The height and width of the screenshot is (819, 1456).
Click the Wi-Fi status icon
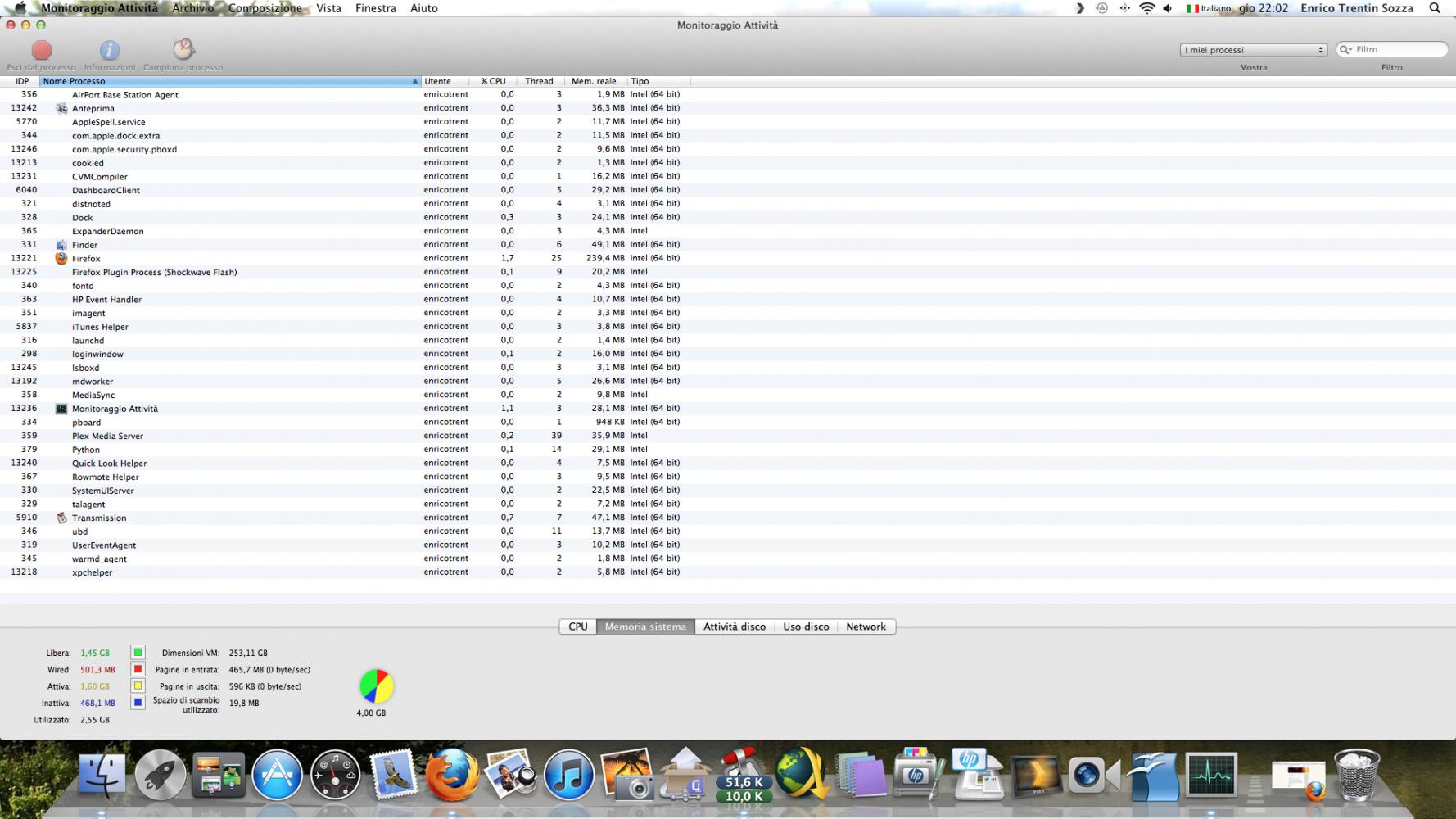coord(1146,8)
